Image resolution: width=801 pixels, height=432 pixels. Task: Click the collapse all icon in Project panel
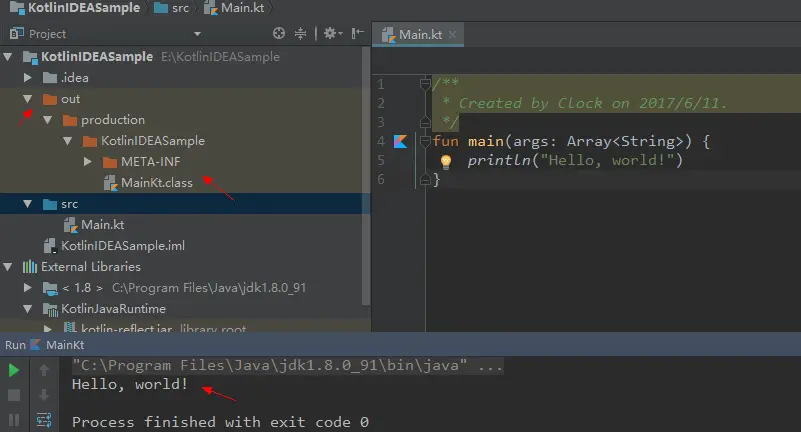[x=300, y=34]
